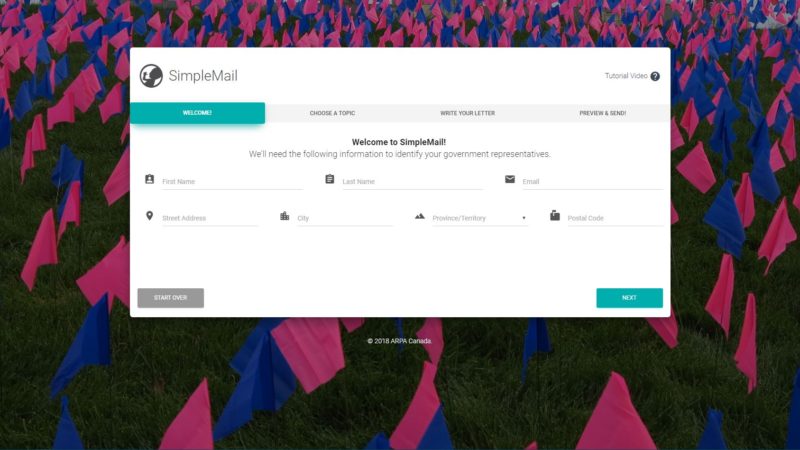Focus the First Name input field
This screenshot has width=800, height=450.
tap(233, 182)
